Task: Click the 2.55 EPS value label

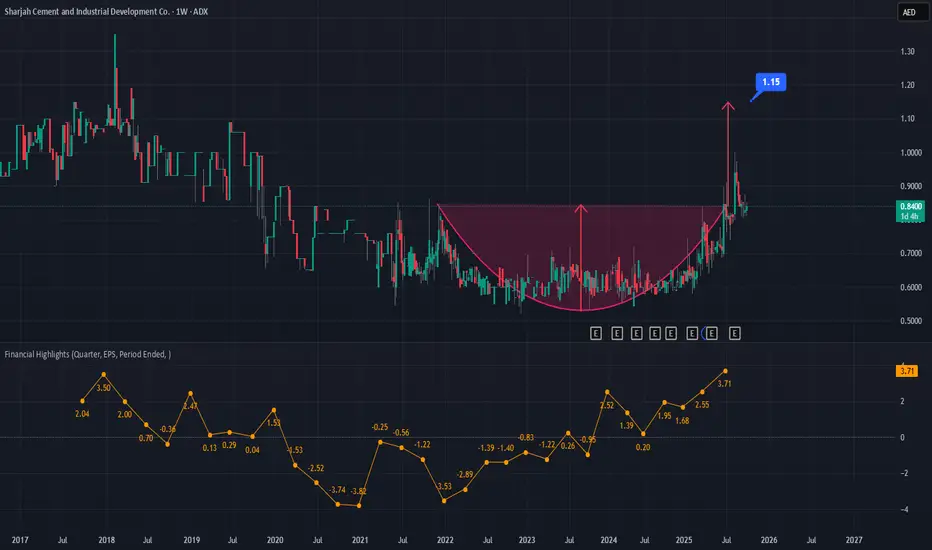Action: tap(702, 404)
